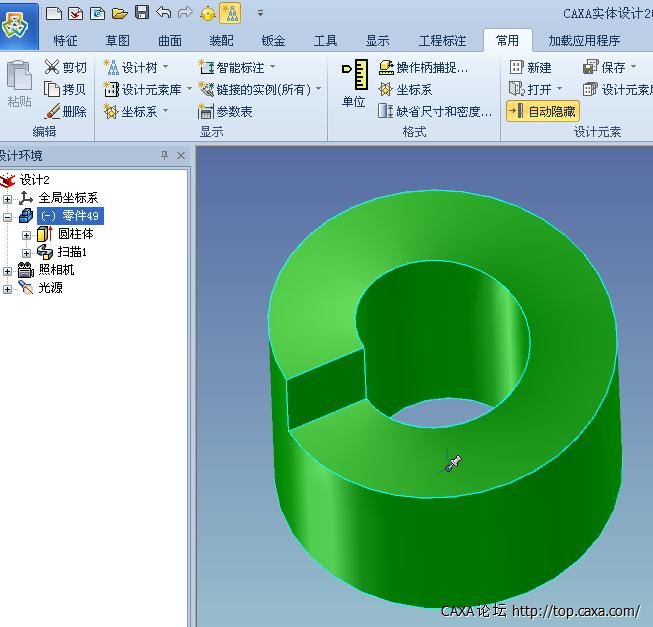Click the undo arrow in quick access toolbar
Screen dimensions: 653x627
coord(163,13)
